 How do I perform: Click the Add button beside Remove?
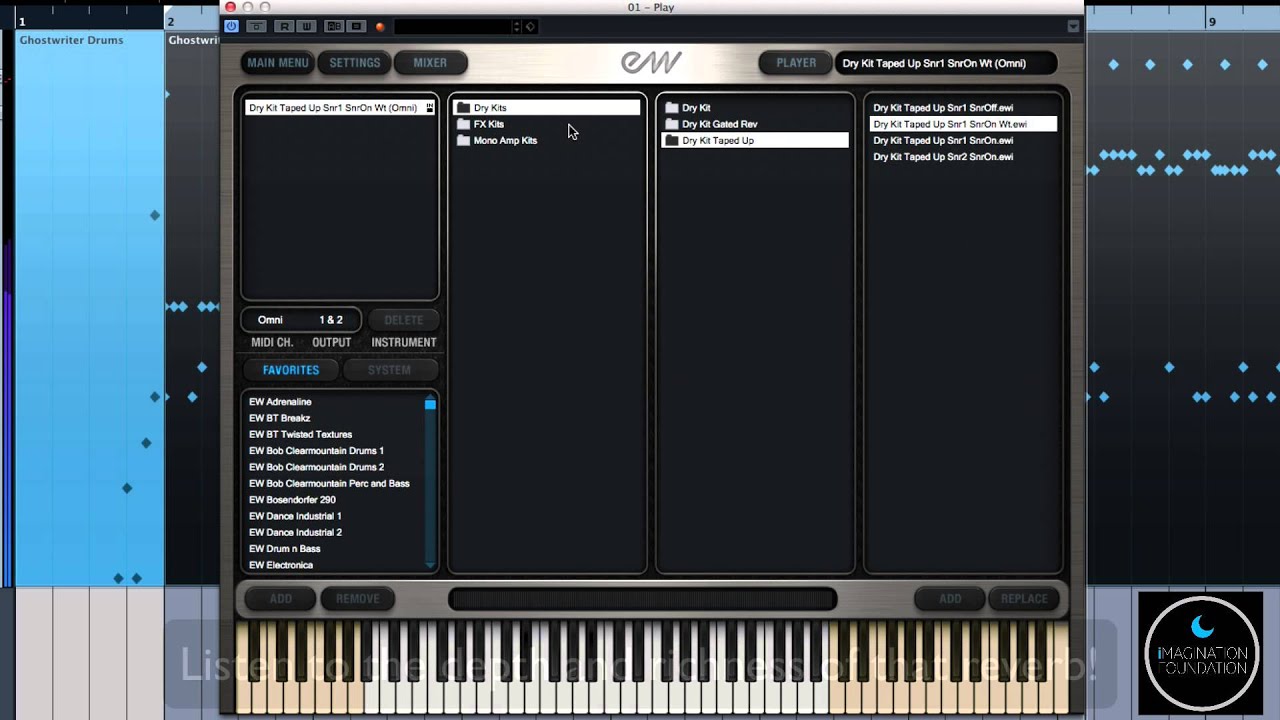point(281,599)
